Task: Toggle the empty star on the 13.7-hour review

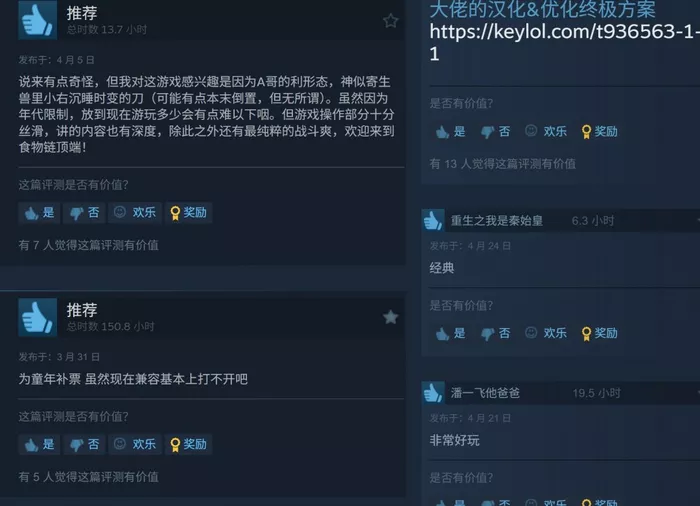Action: [x=391, y=21]
